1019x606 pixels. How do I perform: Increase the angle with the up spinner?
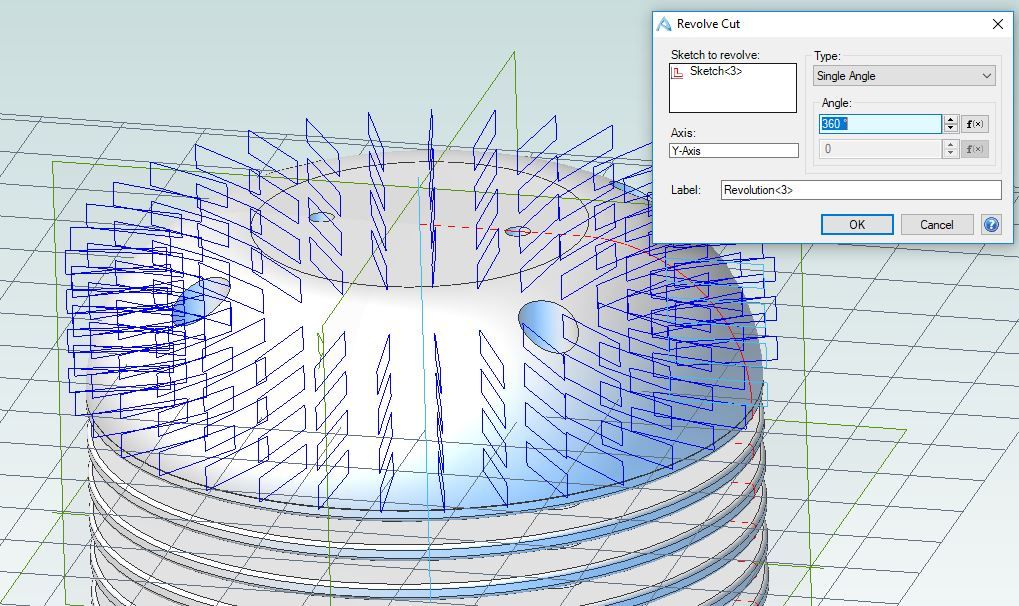click(951, 119)
